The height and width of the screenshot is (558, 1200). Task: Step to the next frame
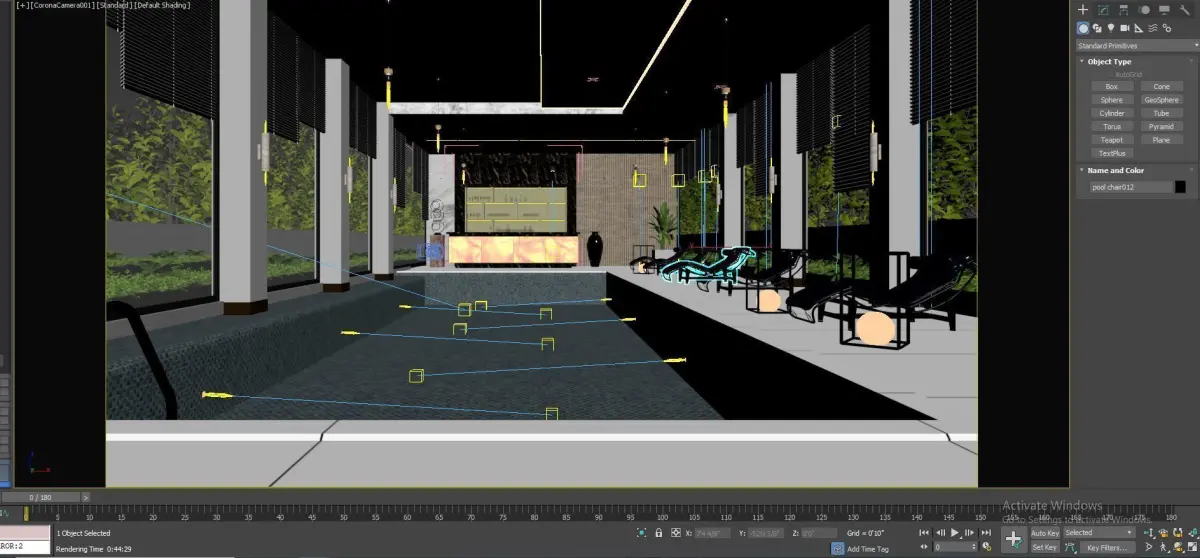[969, 532]
